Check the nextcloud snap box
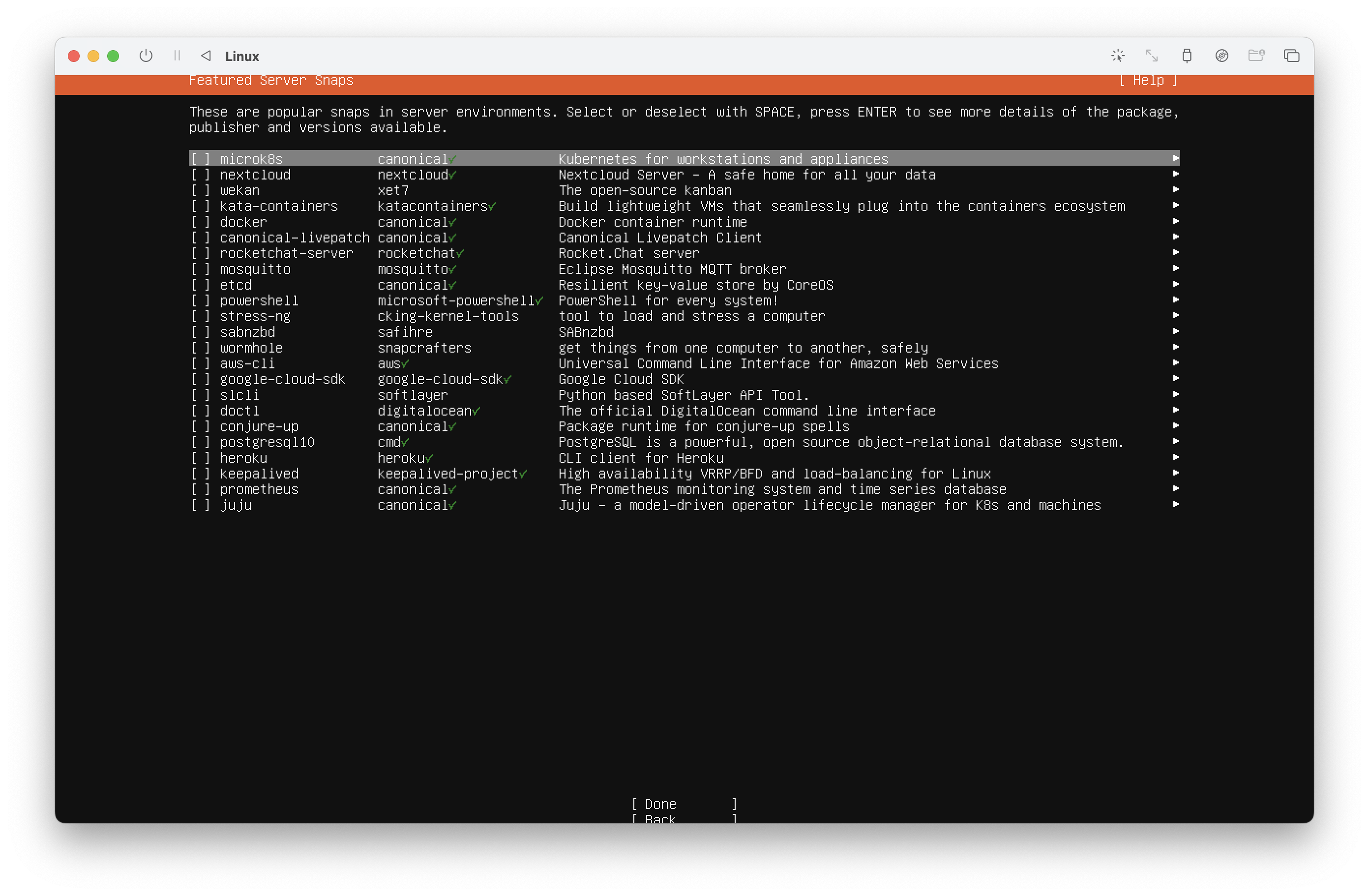The image size is (1369, 896). tap(200, 175)
